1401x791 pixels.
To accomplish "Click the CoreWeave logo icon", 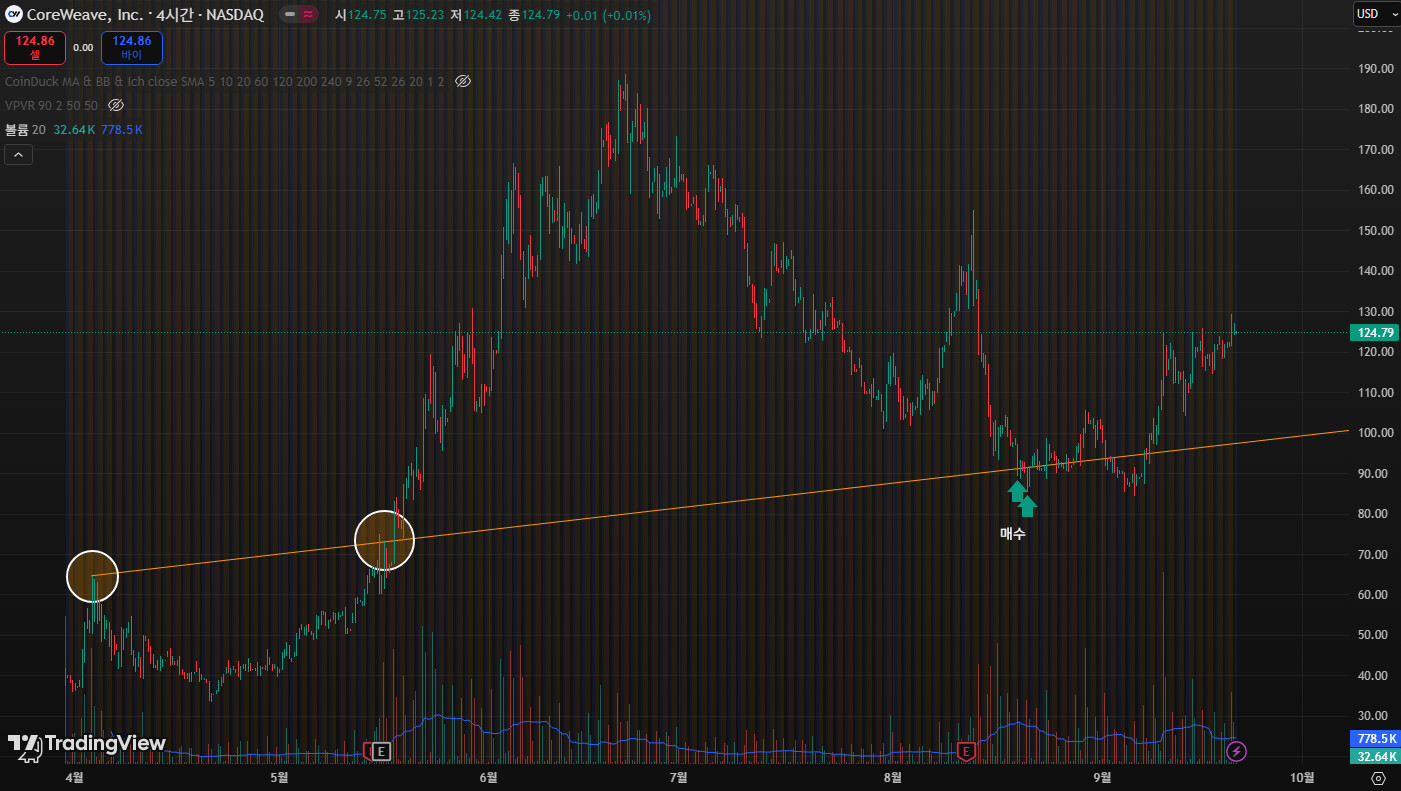I will pyautogui.click(x=14, y=15).
